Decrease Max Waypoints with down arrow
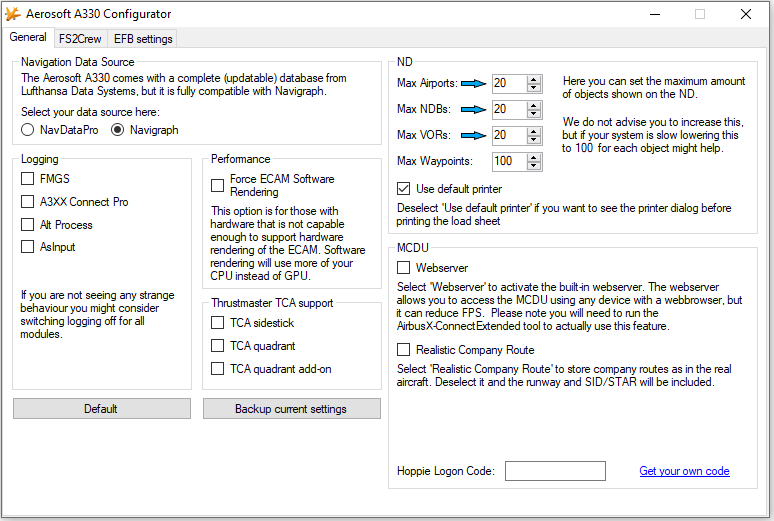The image size is (774, 521). tap(534, 166)
